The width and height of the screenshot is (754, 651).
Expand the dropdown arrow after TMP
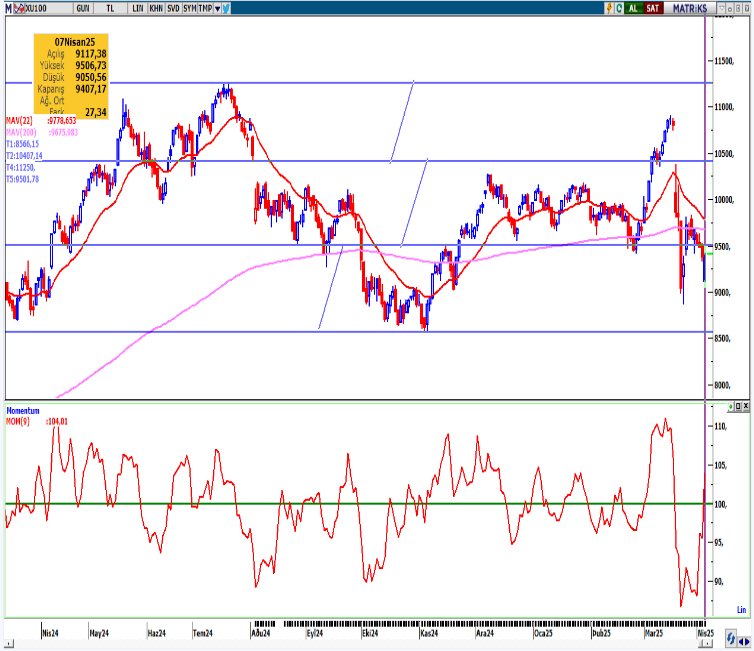[217, 8]
